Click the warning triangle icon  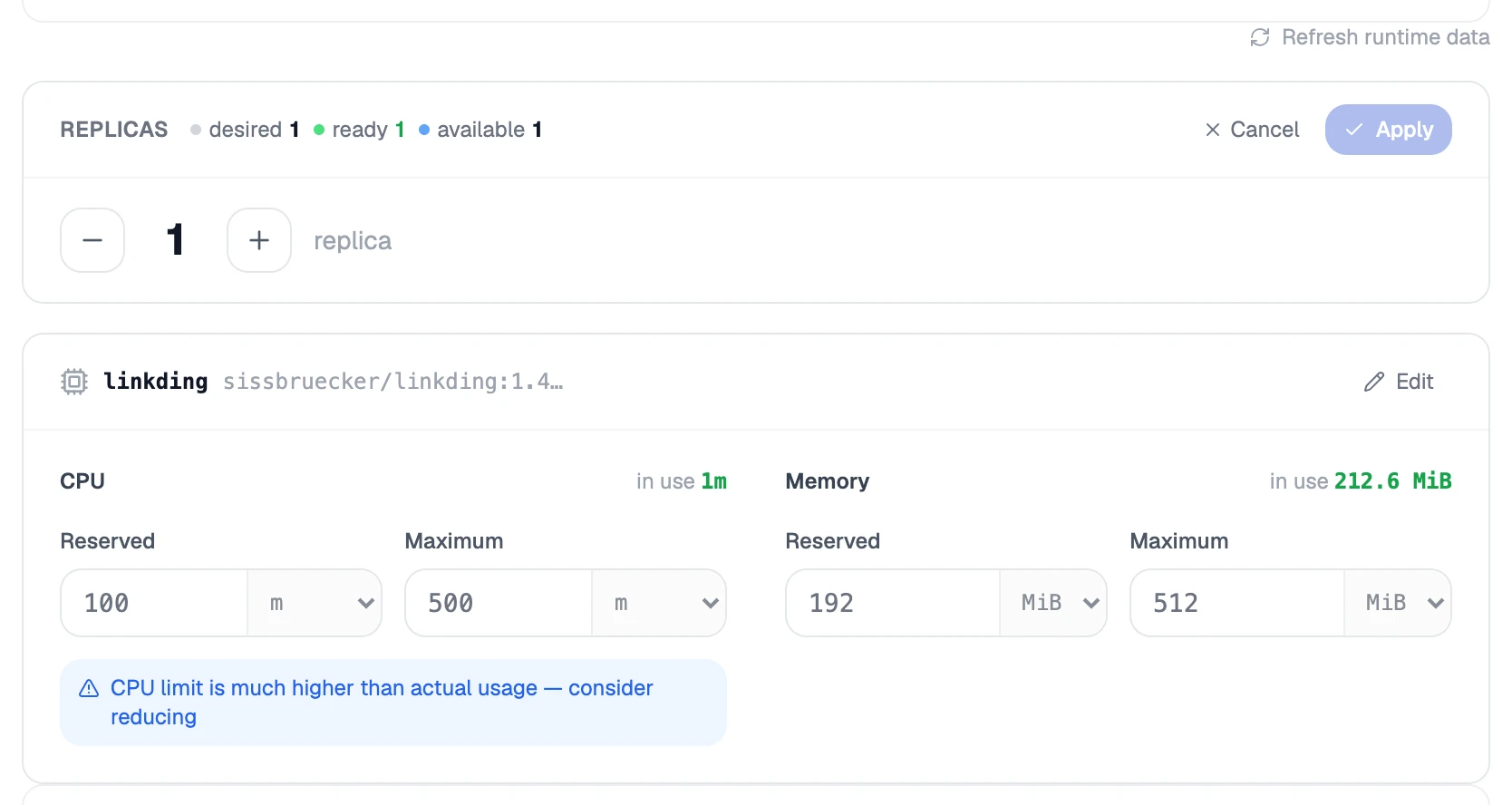(x=89, y=689)
